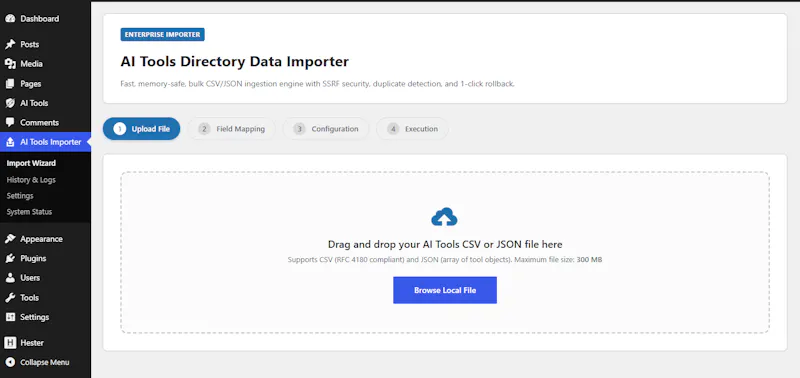The height and width of the screenshot is (378, 800).
Task: Select AI Tools Importer in sidebar
Action: tap(45, 142)
